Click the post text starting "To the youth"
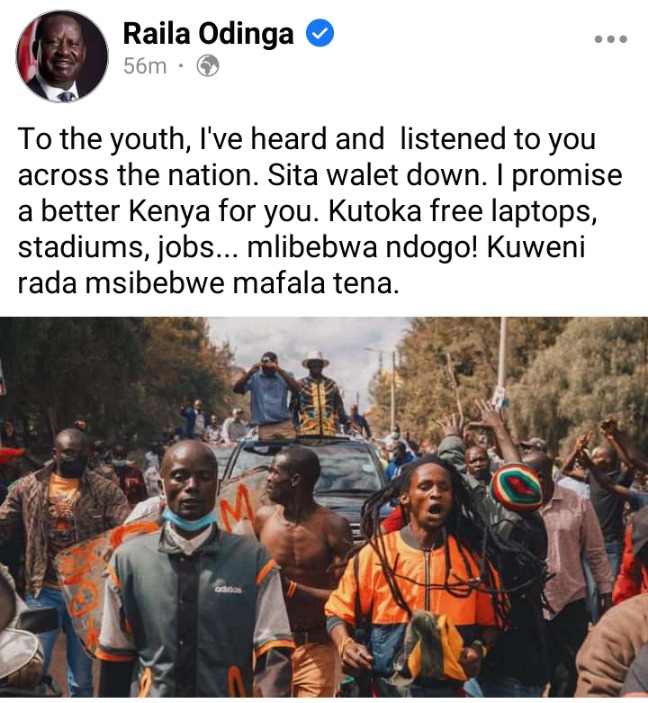 [x=320, y=211]
